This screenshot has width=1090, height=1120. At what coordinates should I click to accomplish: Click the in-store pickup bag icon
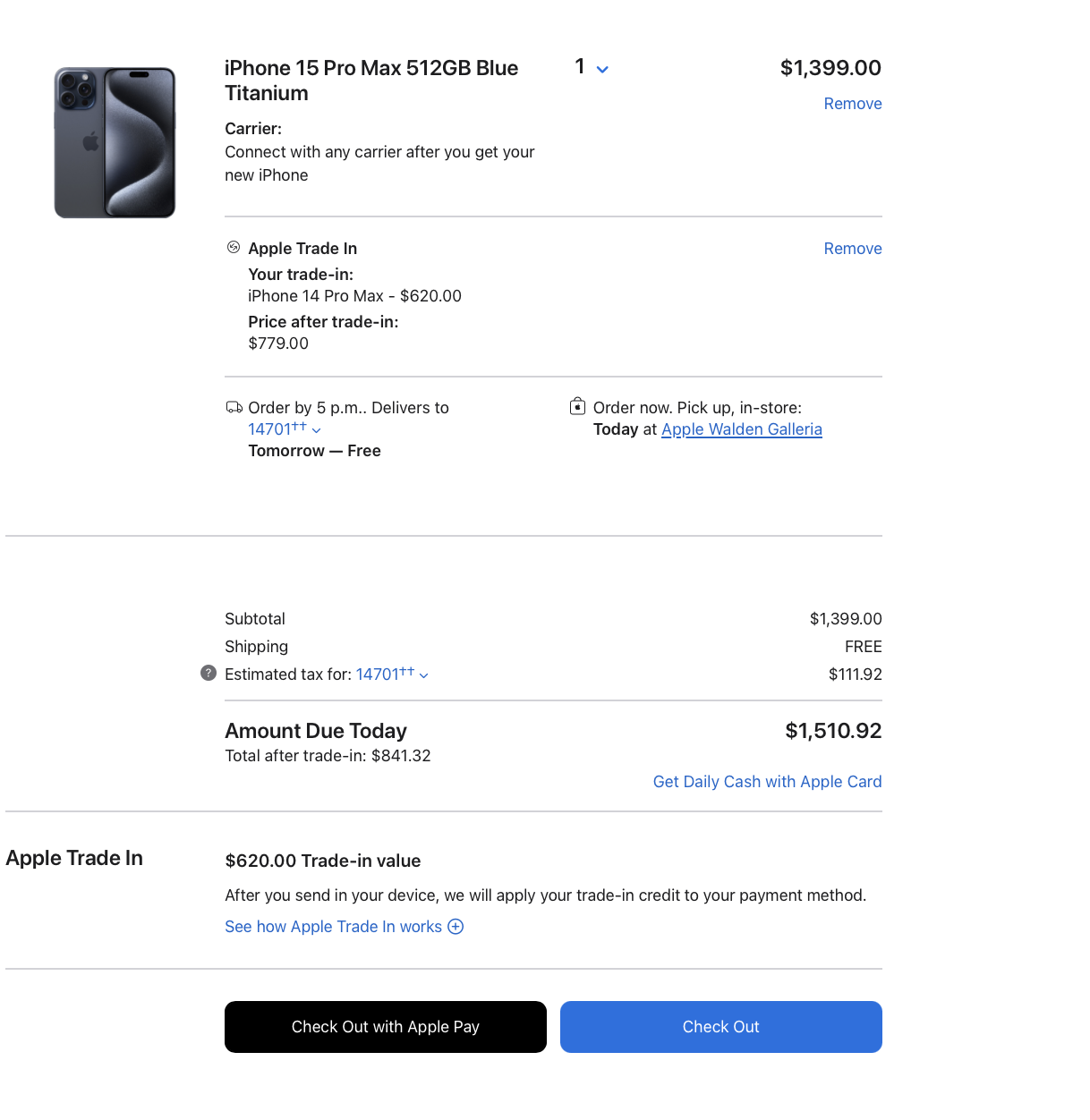point(578,407)
